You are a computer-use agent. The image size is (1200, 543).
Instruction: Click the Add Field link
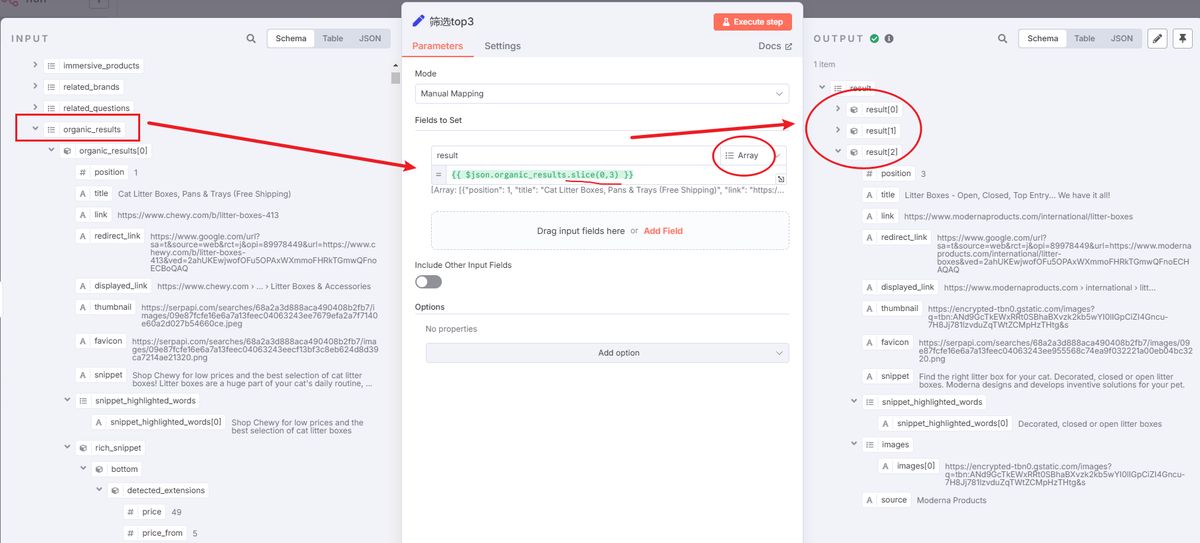[x=663, y=231]
